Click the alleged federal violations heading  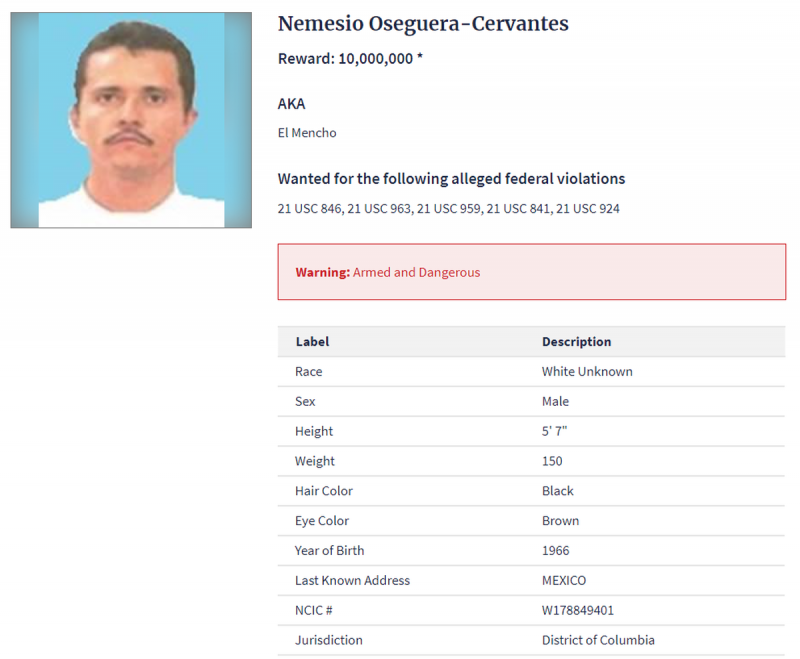[451, 179]
